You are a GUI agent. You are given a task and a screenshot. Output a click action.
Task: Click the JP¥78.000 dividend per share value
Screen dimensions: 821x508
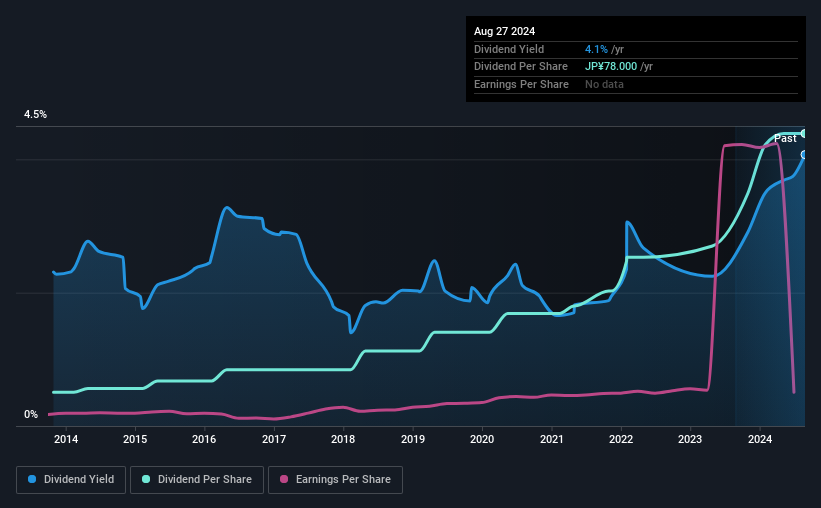click(611, 67)
